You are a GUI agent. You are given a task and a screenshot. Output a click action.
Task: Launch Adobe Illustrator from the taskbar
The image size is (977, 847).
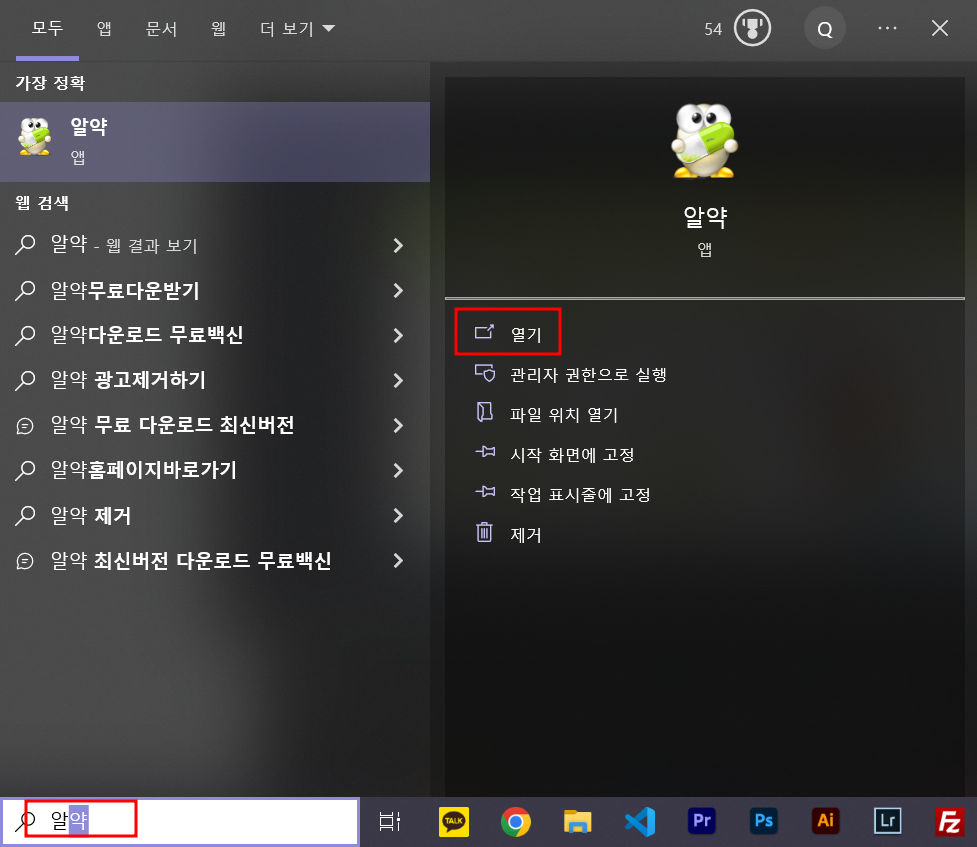click(826, 821)
